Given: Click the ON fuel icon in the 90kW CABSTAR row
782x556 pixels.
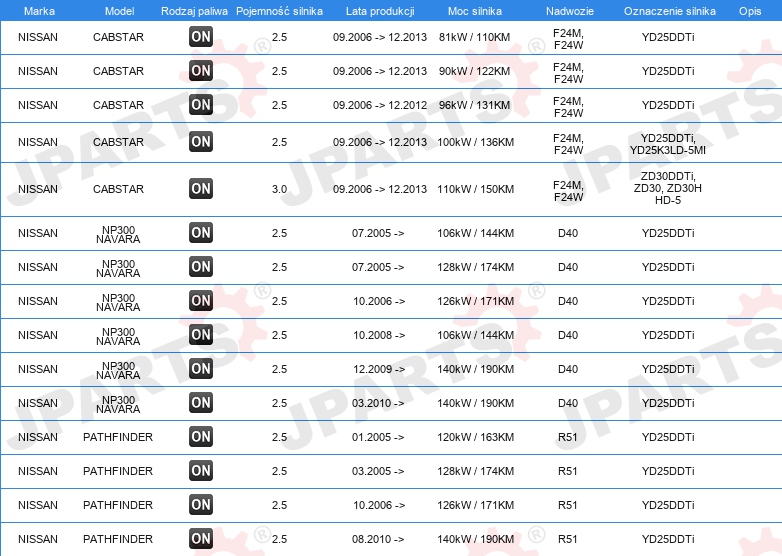Looking at the screenshot, I should 201,70.
